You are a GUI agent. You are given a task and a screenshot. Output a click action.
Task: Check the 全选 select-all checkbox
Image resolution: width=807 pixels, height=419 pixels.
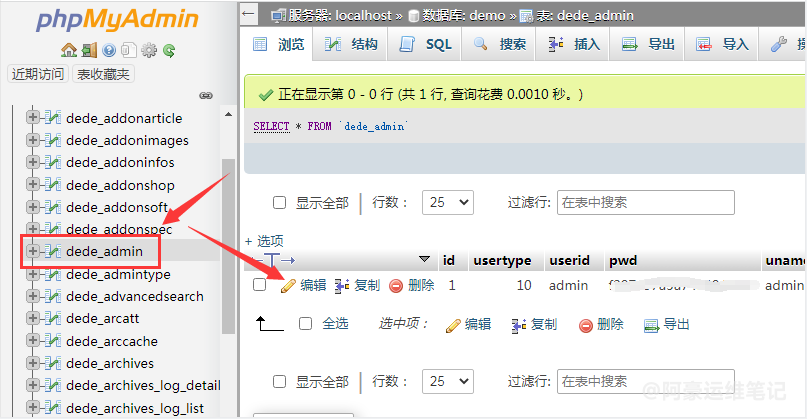[306, 324]
